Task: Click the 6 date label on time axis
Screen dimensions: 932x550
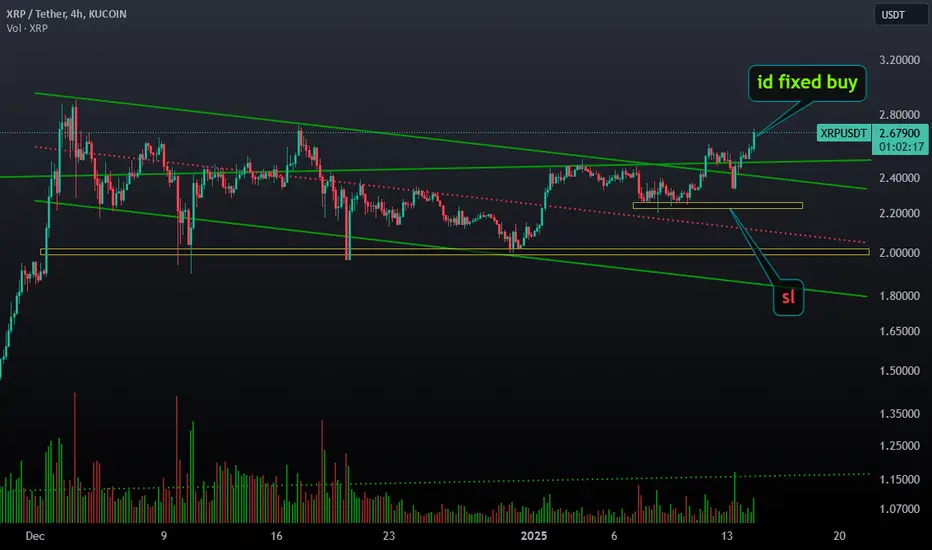Action: [614, 536]
